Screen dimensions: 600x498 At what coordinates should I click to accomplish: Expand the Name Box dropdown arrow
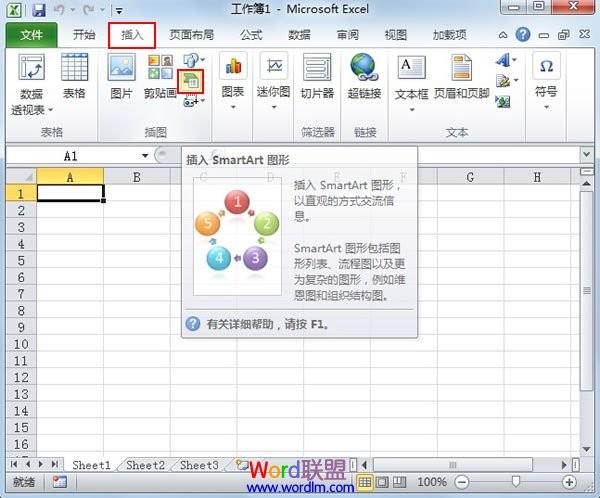pyautogui.click(x=145, y=156)
